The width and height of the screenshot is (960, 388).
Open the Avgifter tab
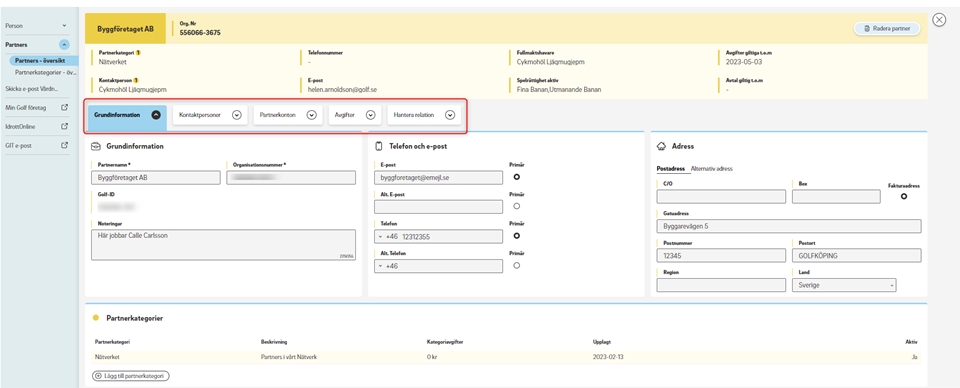(355, 114)
